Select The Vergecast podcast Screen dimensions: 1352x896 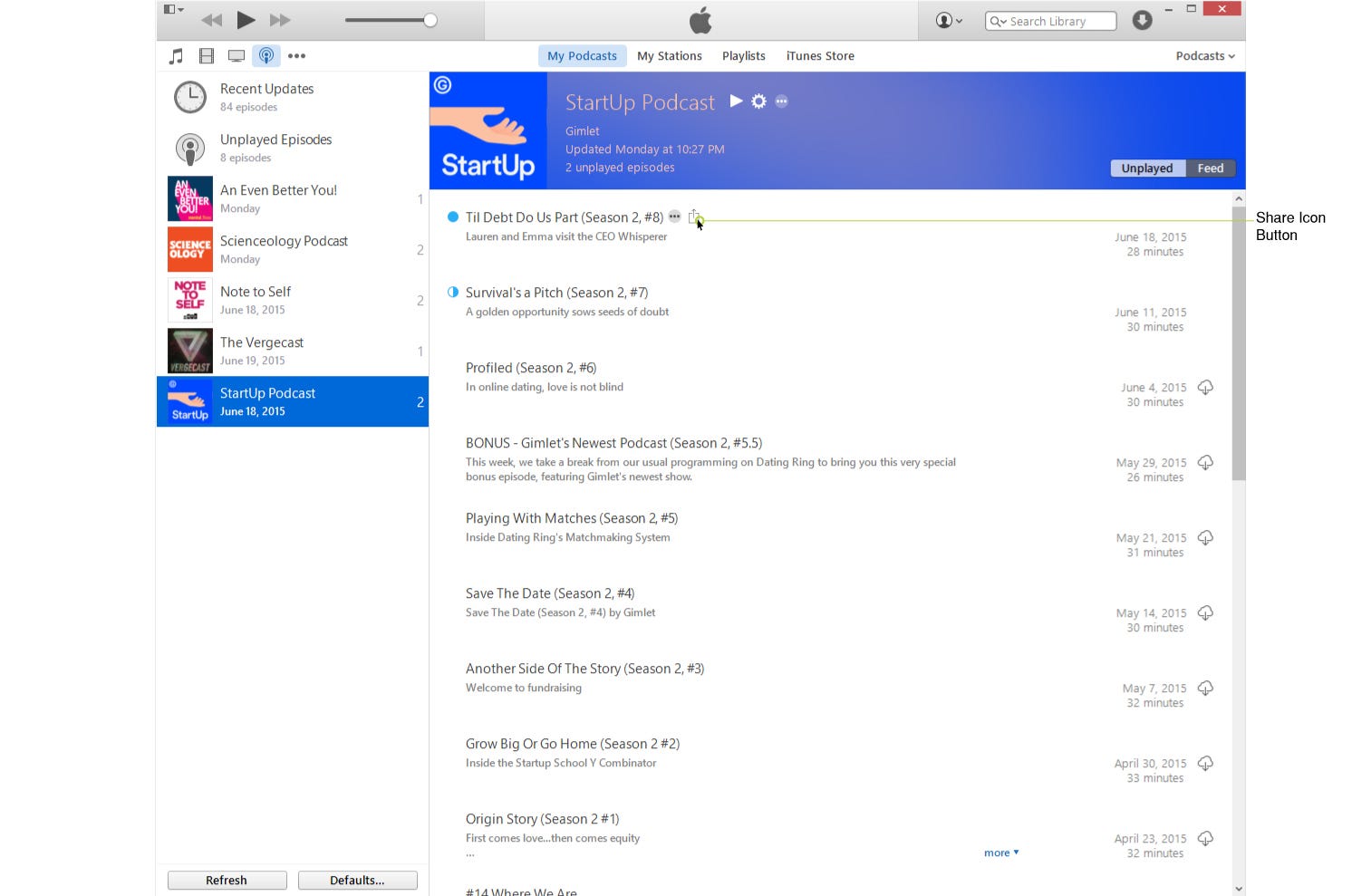click(x=293, y=351)
